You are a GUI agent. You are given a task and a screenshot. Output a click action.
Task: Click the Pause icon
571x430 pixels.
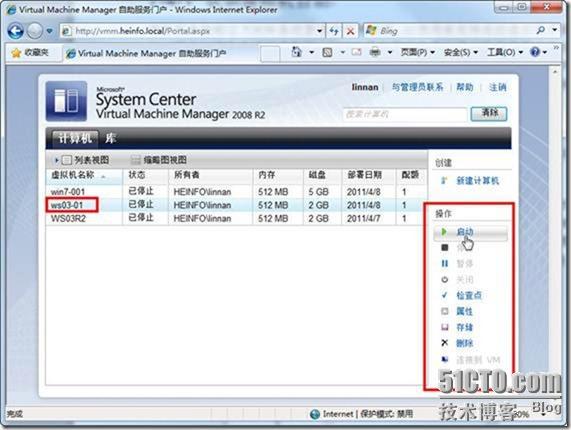click(x=445, y=263)
